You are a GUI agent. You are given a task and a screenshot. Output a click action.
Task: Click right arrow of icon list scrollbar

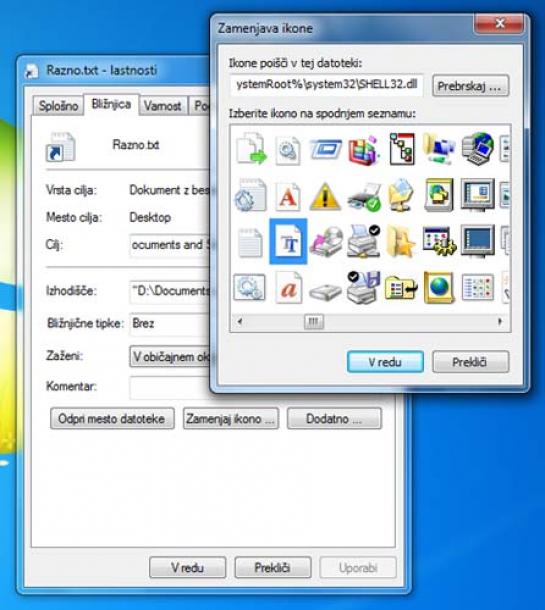500,321
